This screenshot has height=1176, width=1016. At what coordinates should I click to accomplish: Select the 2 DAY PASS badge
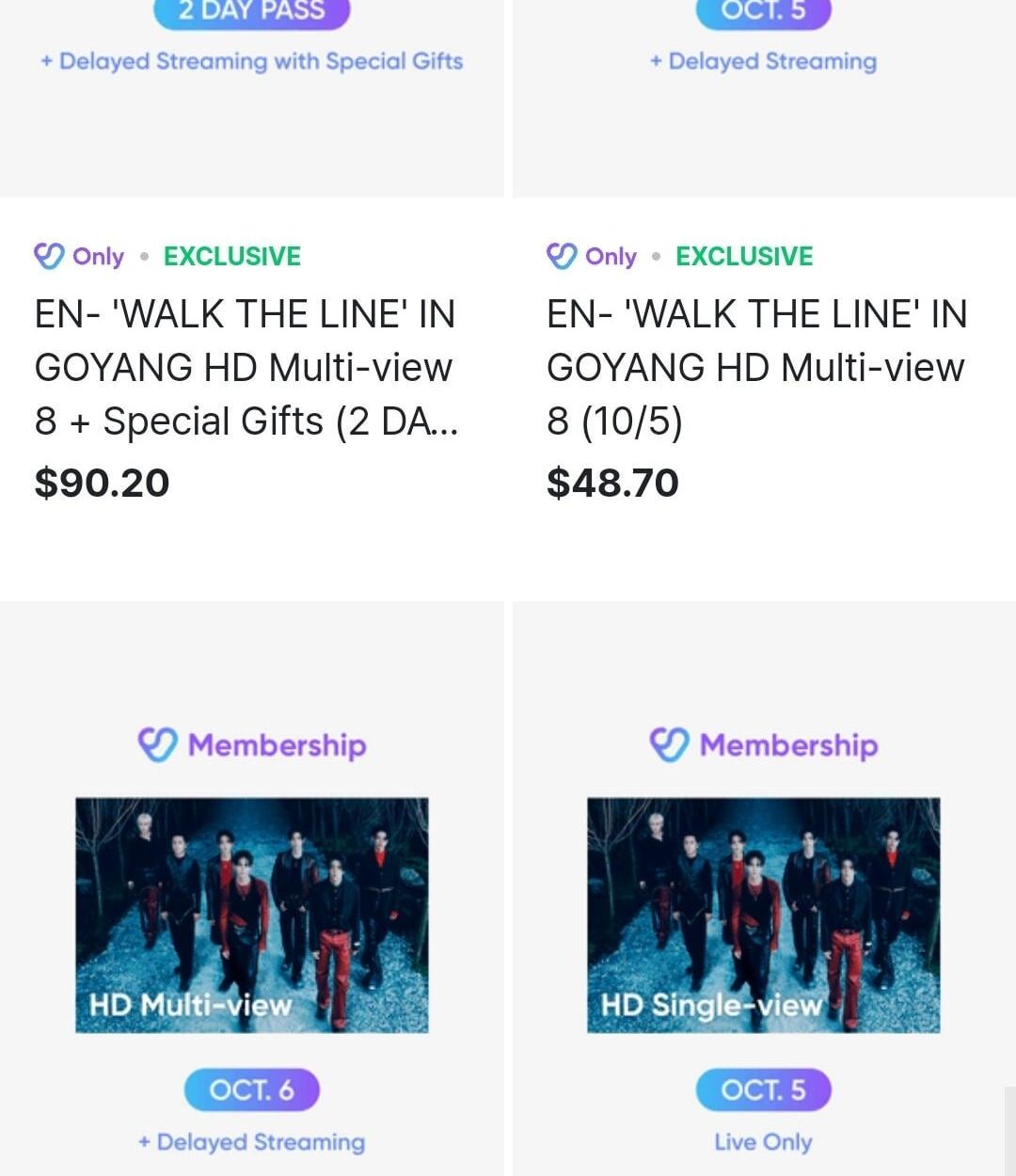251,11
